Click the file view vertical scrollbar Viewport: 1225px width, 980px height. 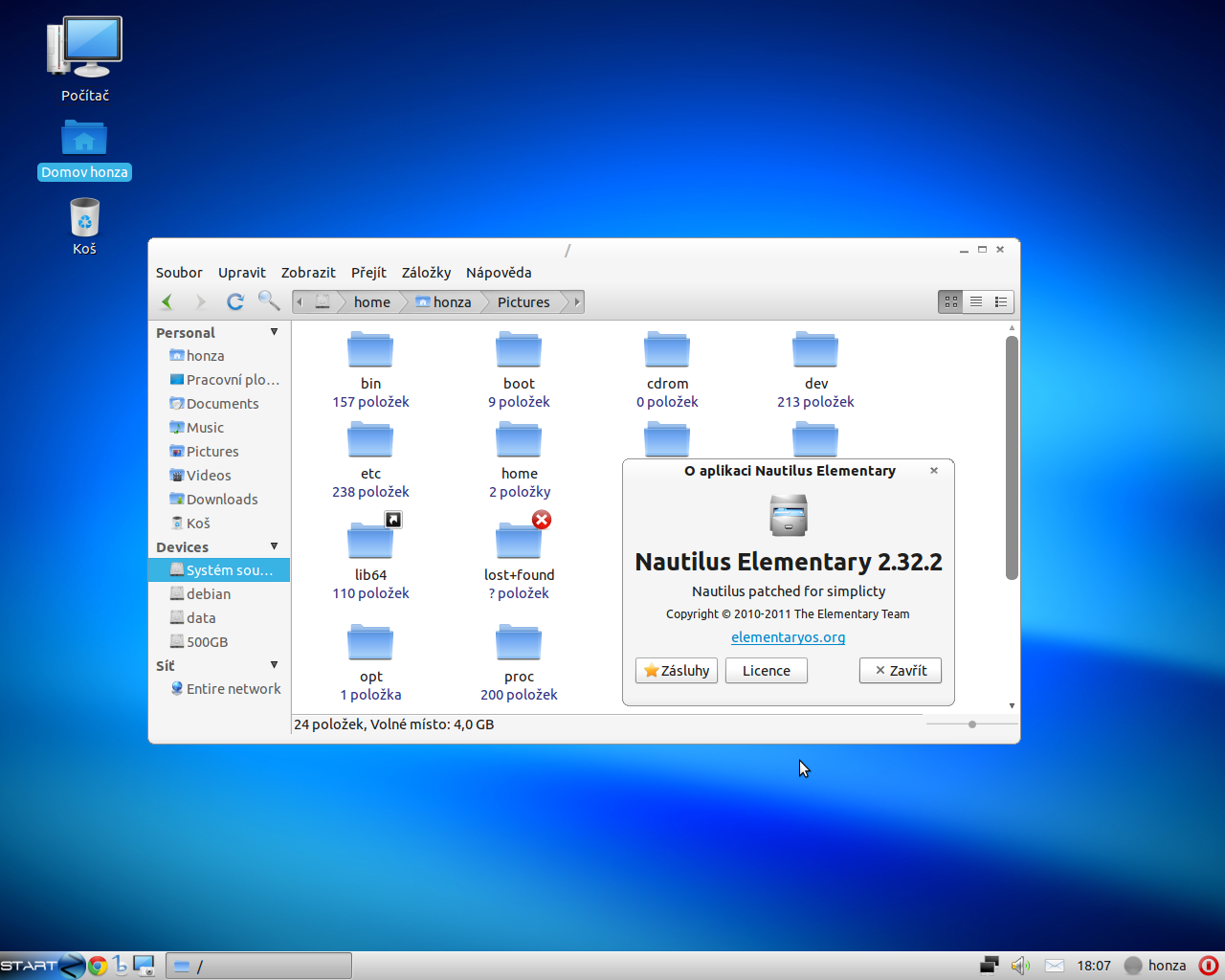1012,457
